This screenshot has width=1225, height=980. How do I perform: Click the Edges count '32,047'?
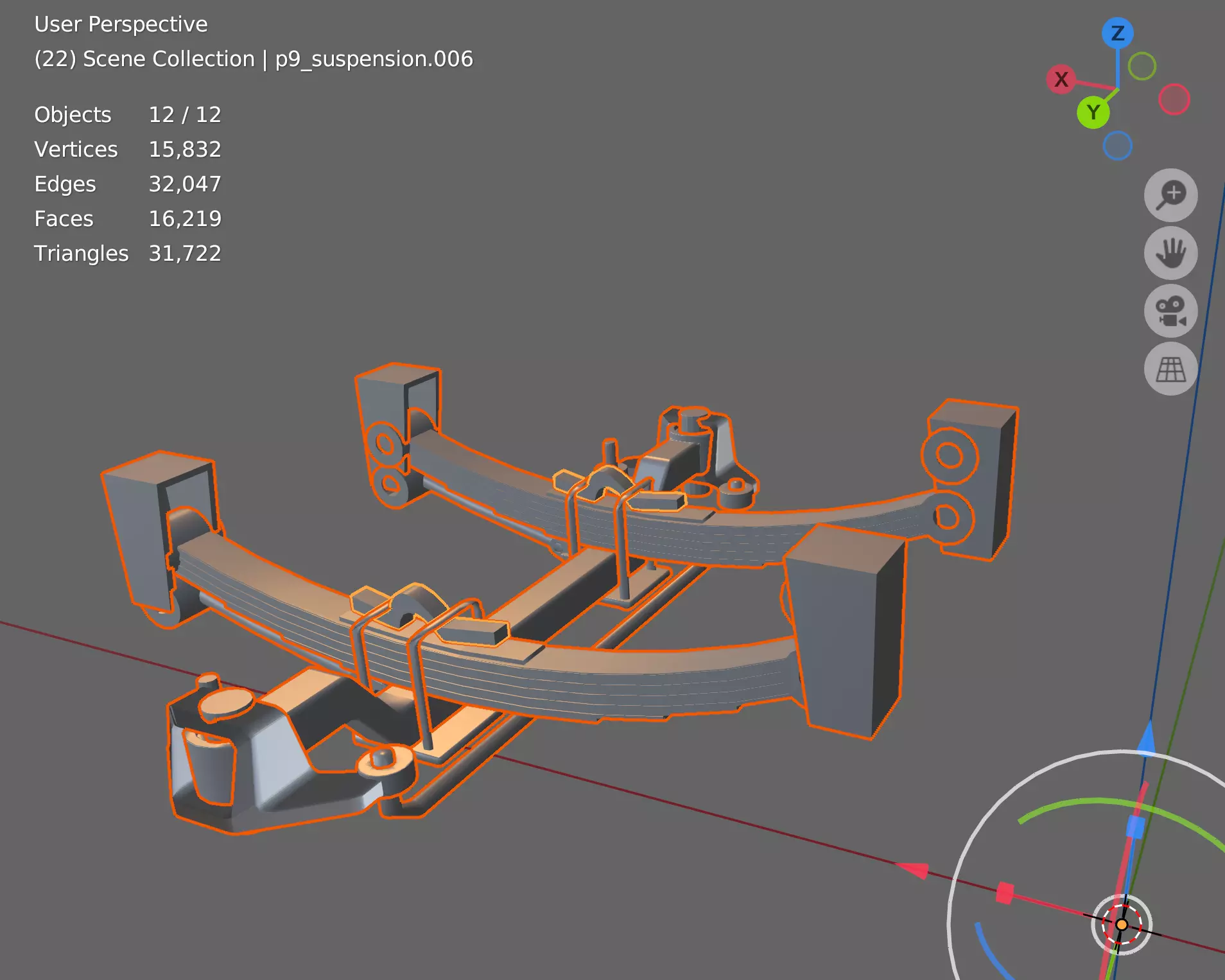(x=185, y=184)
